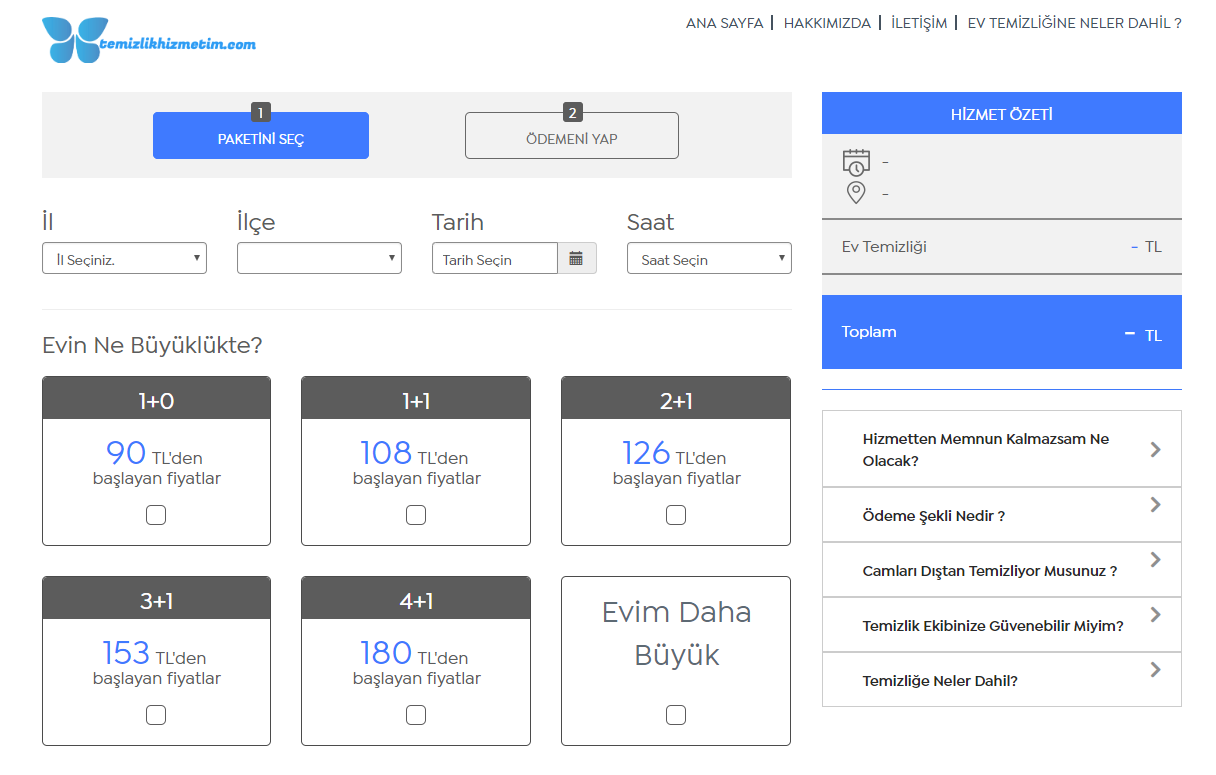Click the 180 TL'den price text
This screenshot has height=775, width=1216.
[414, 654]
